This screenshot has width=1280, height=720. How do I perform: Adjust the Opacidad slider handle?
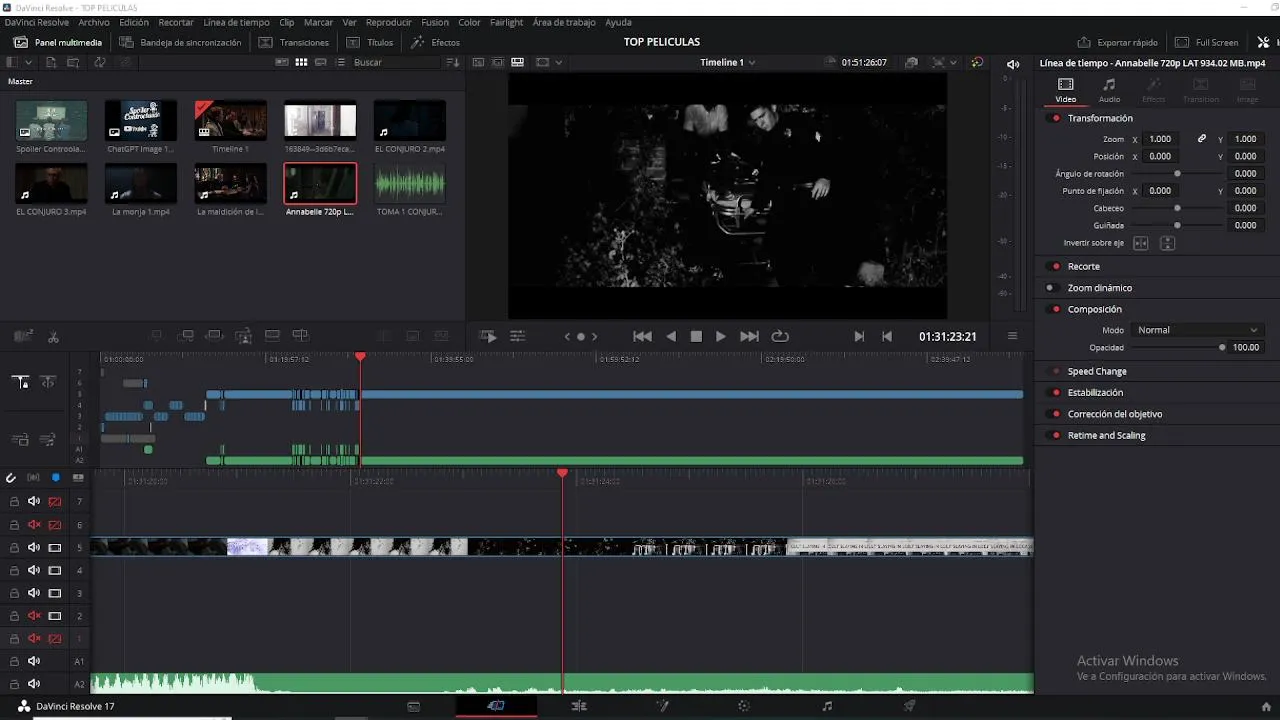pyautogui.click(x=1222, y=348)
